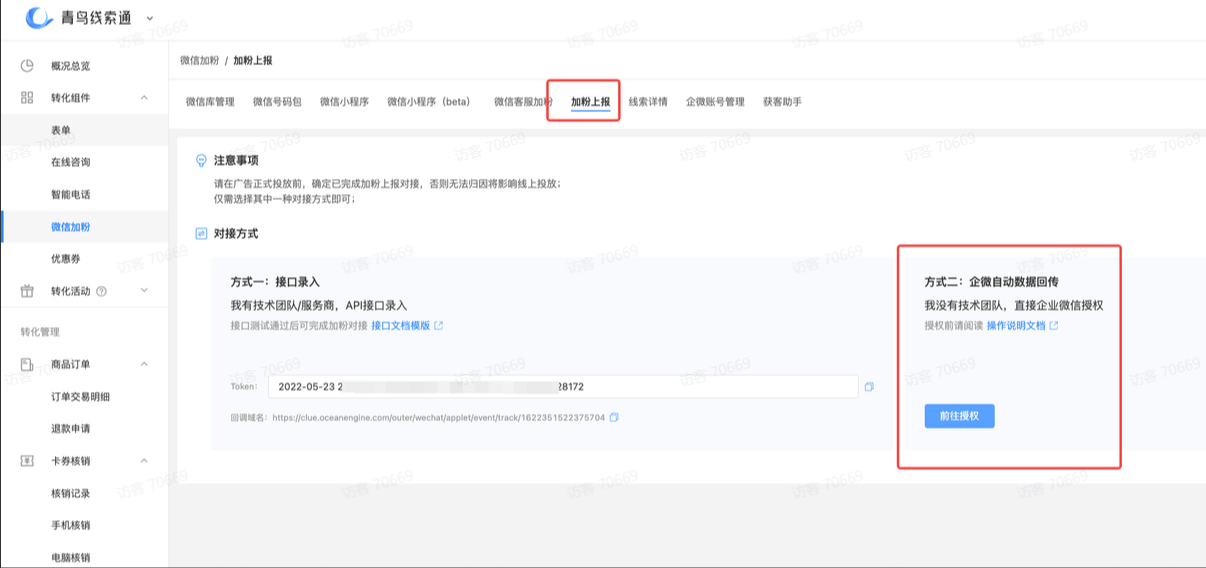Open the dropdown arrow beside 青鸟线索通
1206x568 pixels.
pos(150,18)
